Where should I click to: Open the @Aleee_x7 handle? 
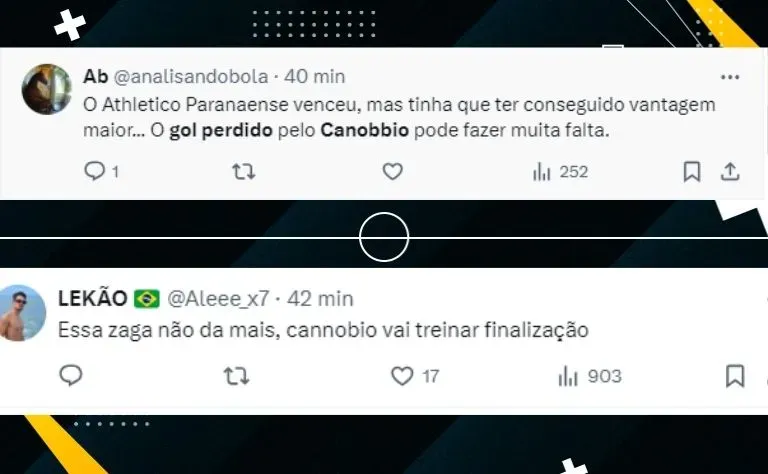click(218, 298)
